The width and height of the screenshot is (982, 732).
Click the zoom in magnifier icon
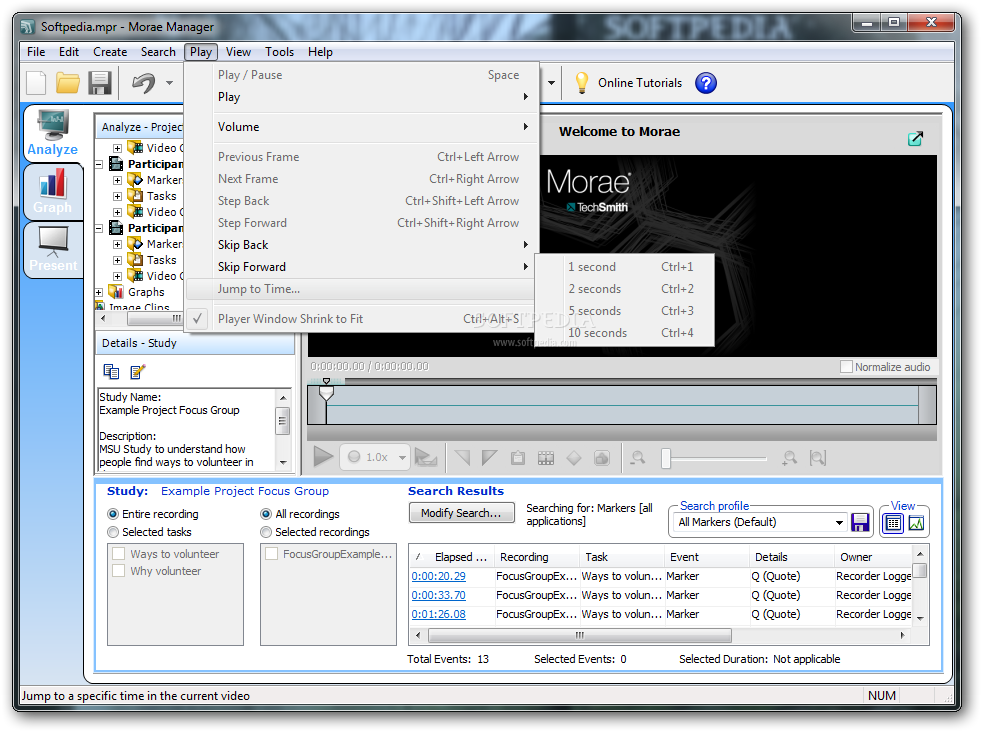pos(790,458)
